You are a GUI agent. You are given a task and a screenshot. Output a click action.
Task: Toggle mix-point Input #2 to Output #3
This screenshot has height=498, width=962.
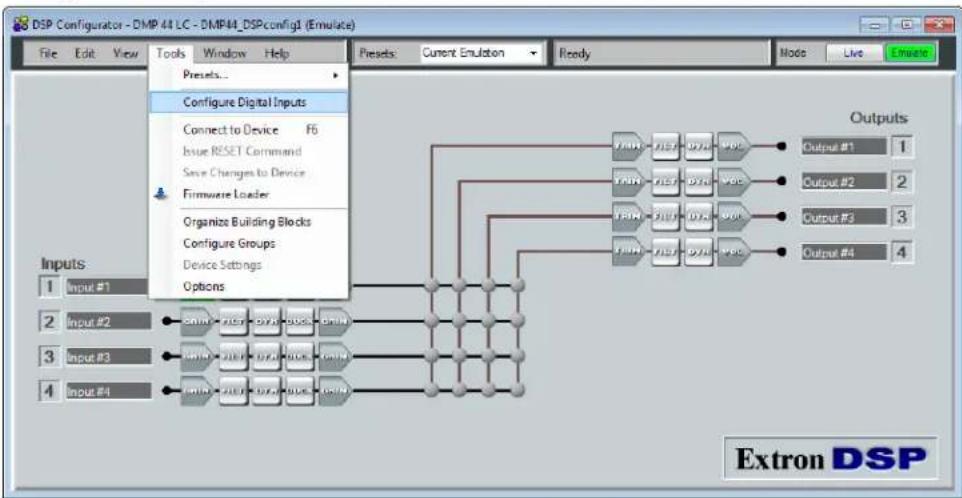[489, 320]
